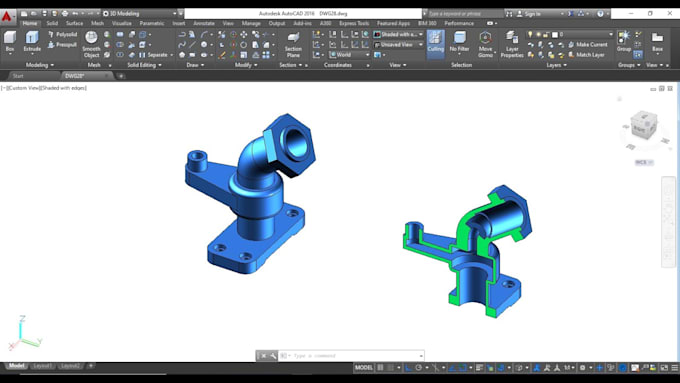
Task: Select the solid blue pipe fitting model
Action: tap(250, 193)
